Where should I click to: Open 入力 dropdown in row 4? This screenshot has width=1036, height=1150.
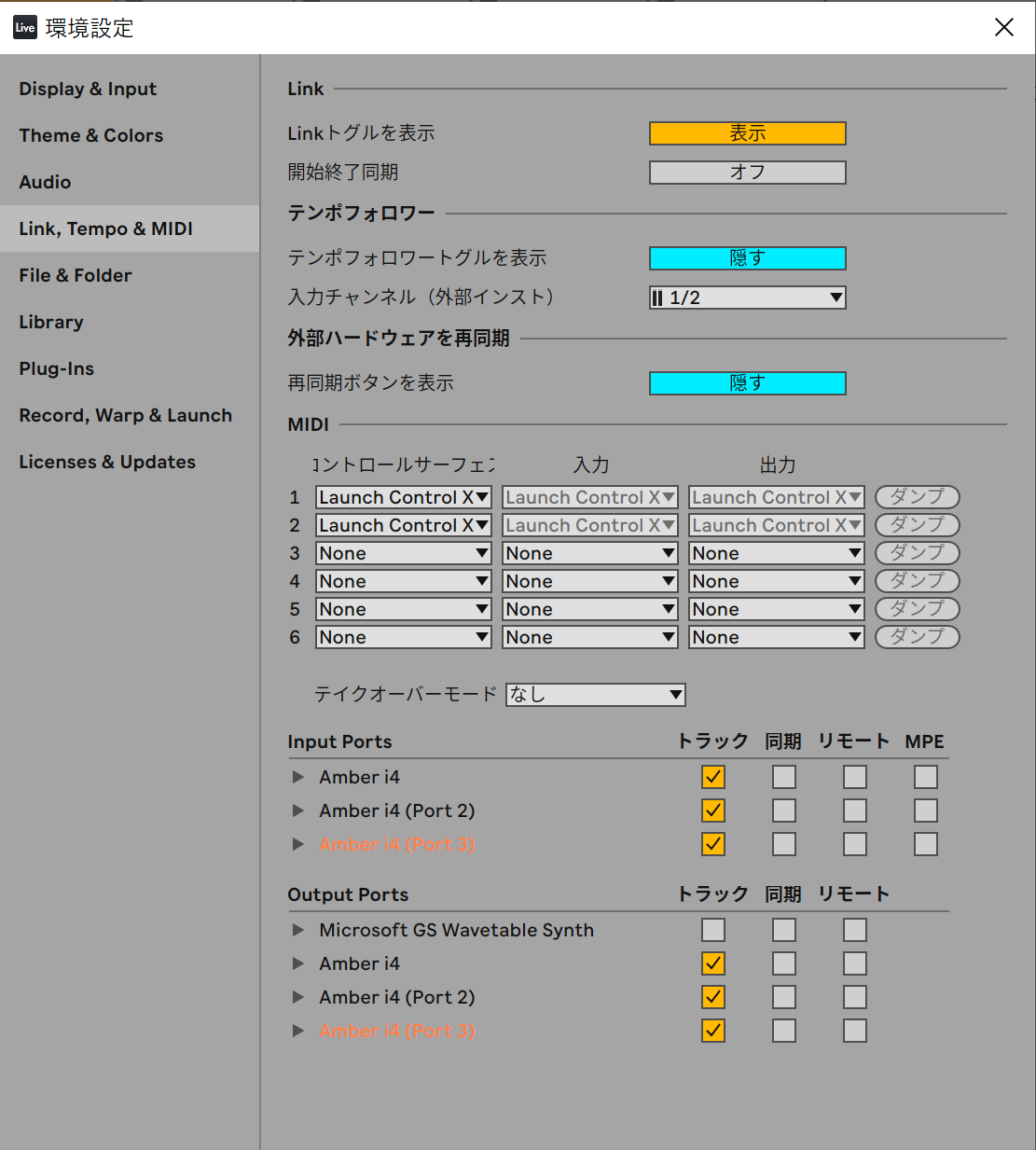pos(590,581)
